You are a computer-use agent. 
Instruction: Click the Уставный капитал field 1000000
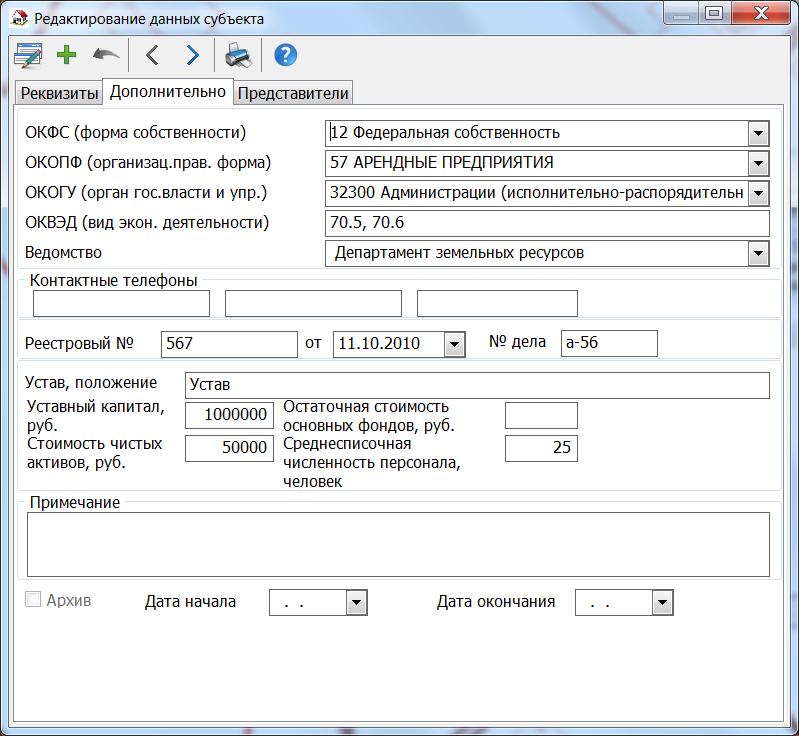coord(229,415)
